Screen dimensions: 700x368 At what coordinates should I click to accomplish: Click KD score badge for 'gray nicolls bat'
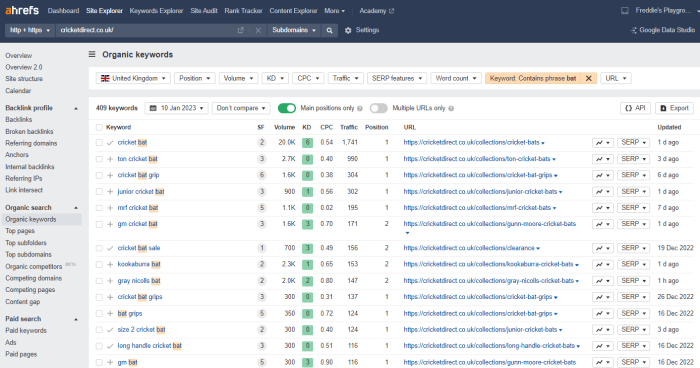307,281
